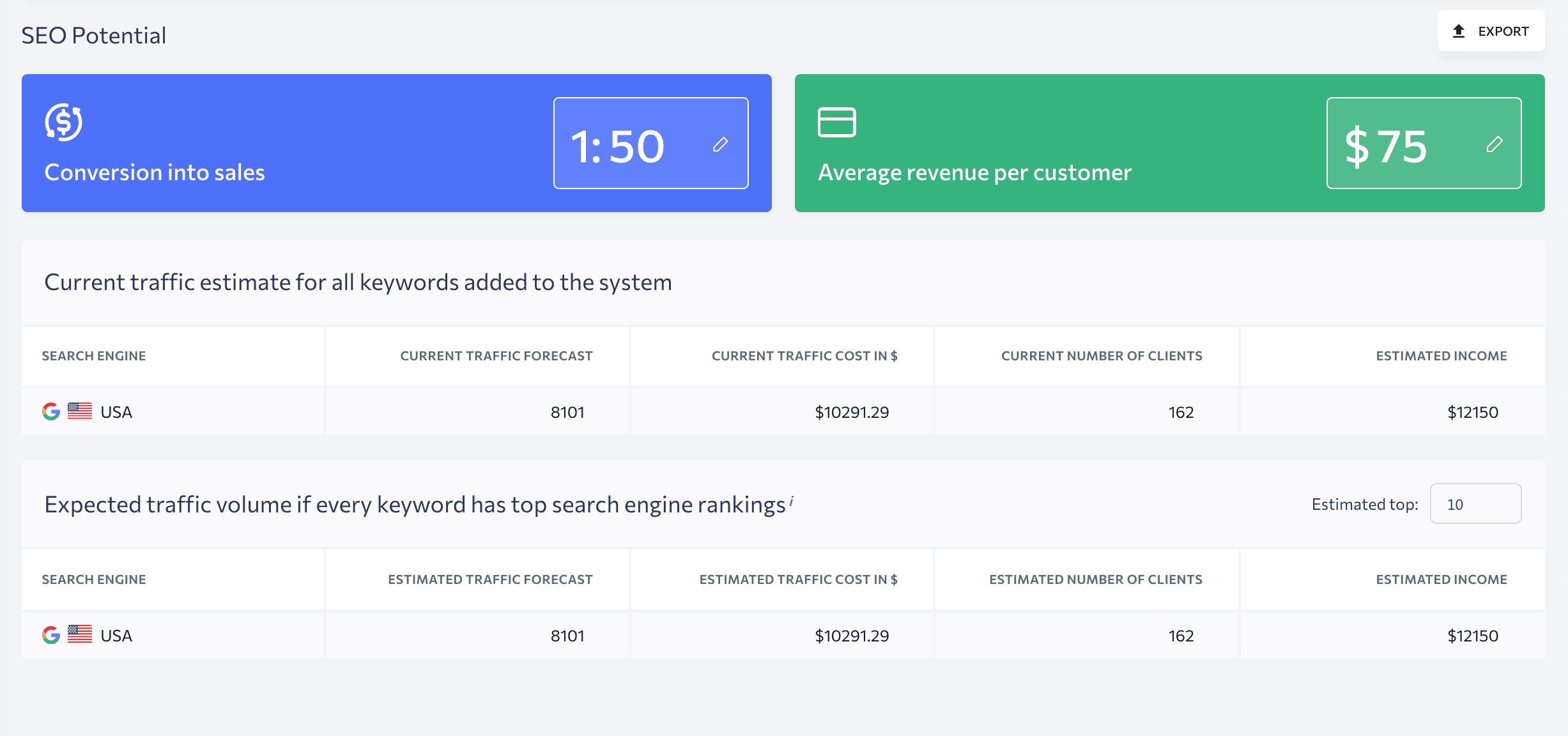The width and height of the screenshot is (1568, 736).
Task: Select Current Number of Clients header
Action: pyautogui.click(x=1102, y=356)
